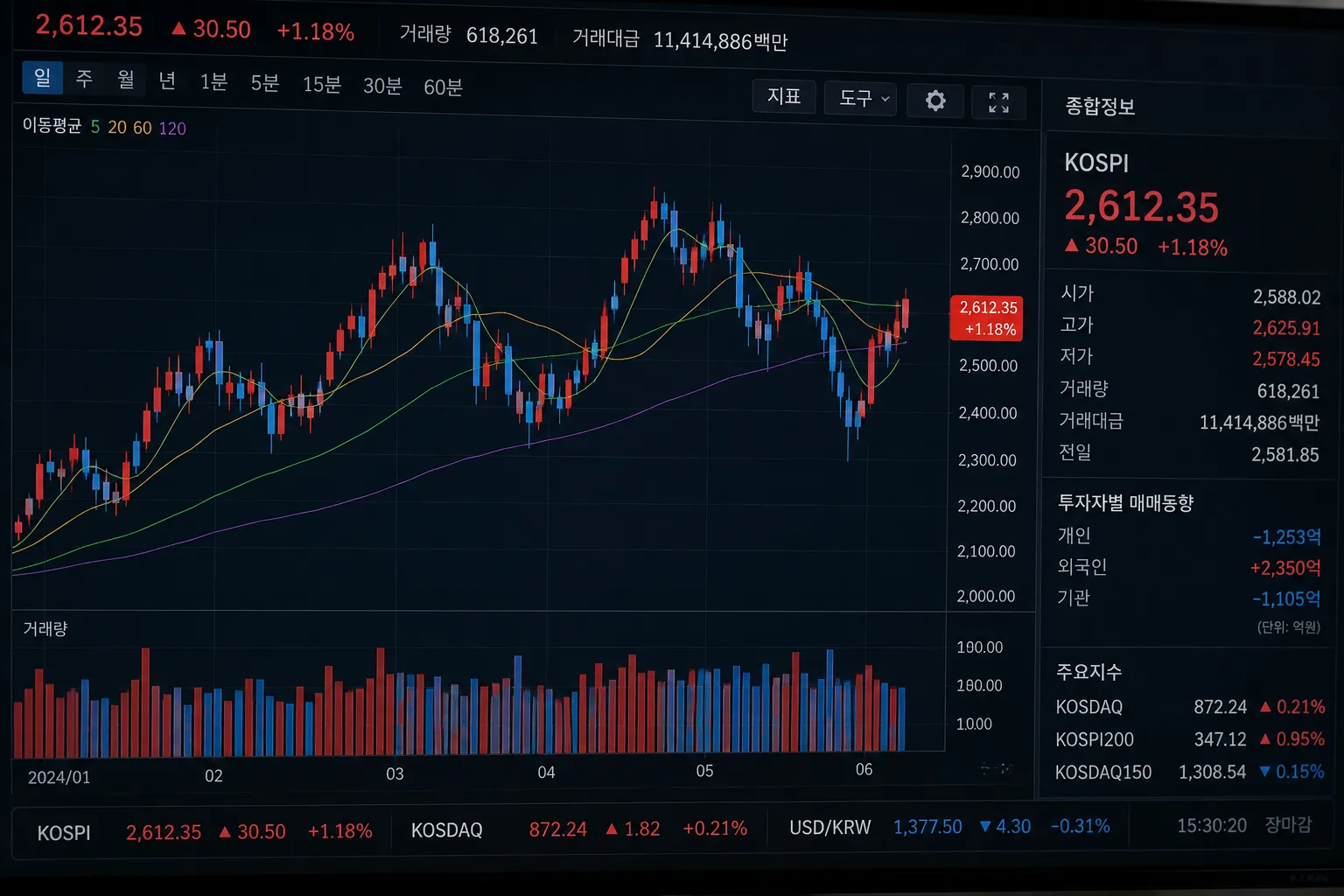
Task: Click the 거래량 volume chart label
Action: [x=45, y=629]
